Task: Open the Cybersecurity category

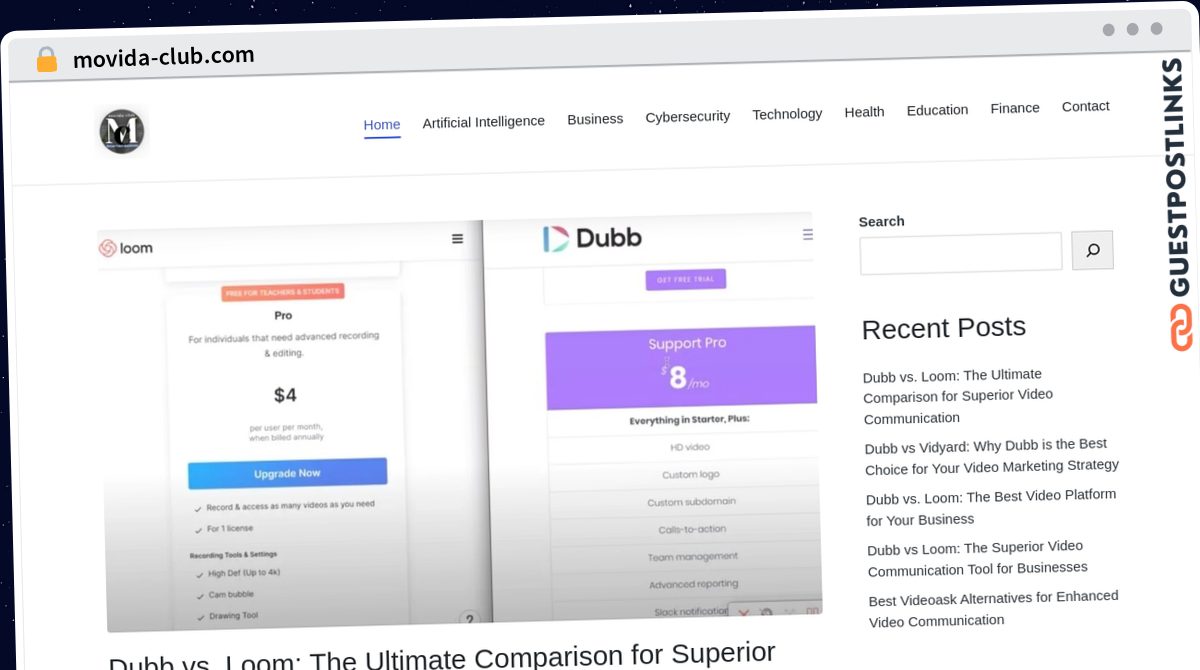Action: [x=688, y=116]
